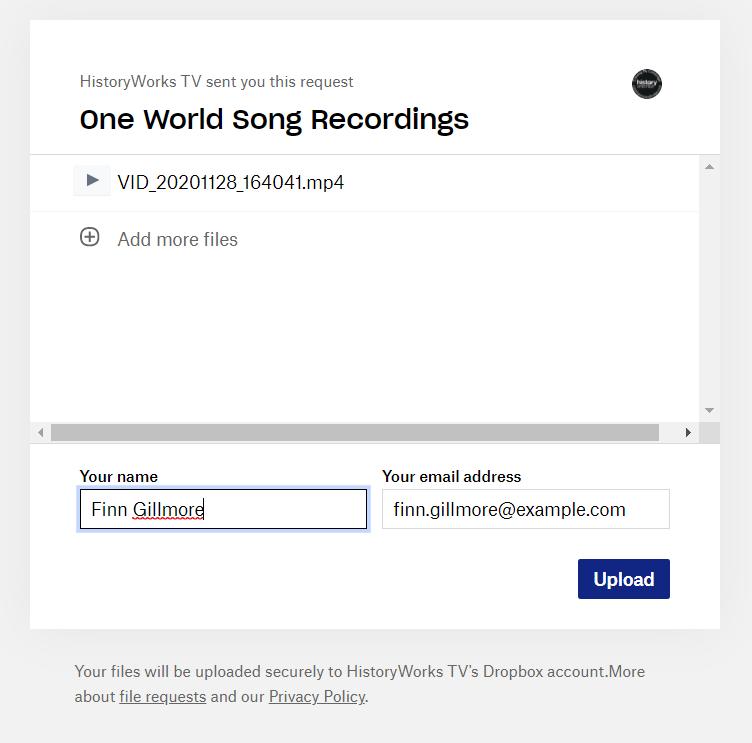Click the play icon beside VID_20201128_164041.mp4
Viewport: 752px width, 743px height.
(92, 180)
